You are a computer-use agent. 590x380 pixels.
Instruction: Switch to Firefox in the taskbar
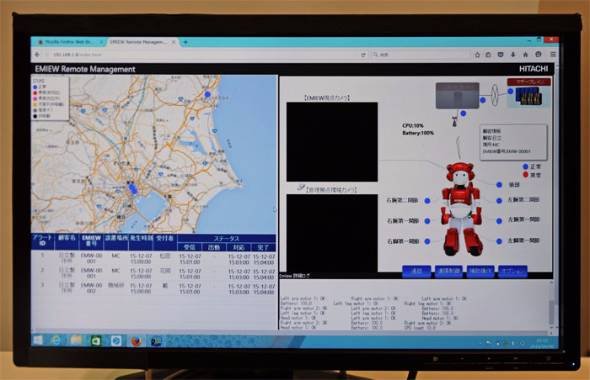pyautogui.click(x=136, y=341)
